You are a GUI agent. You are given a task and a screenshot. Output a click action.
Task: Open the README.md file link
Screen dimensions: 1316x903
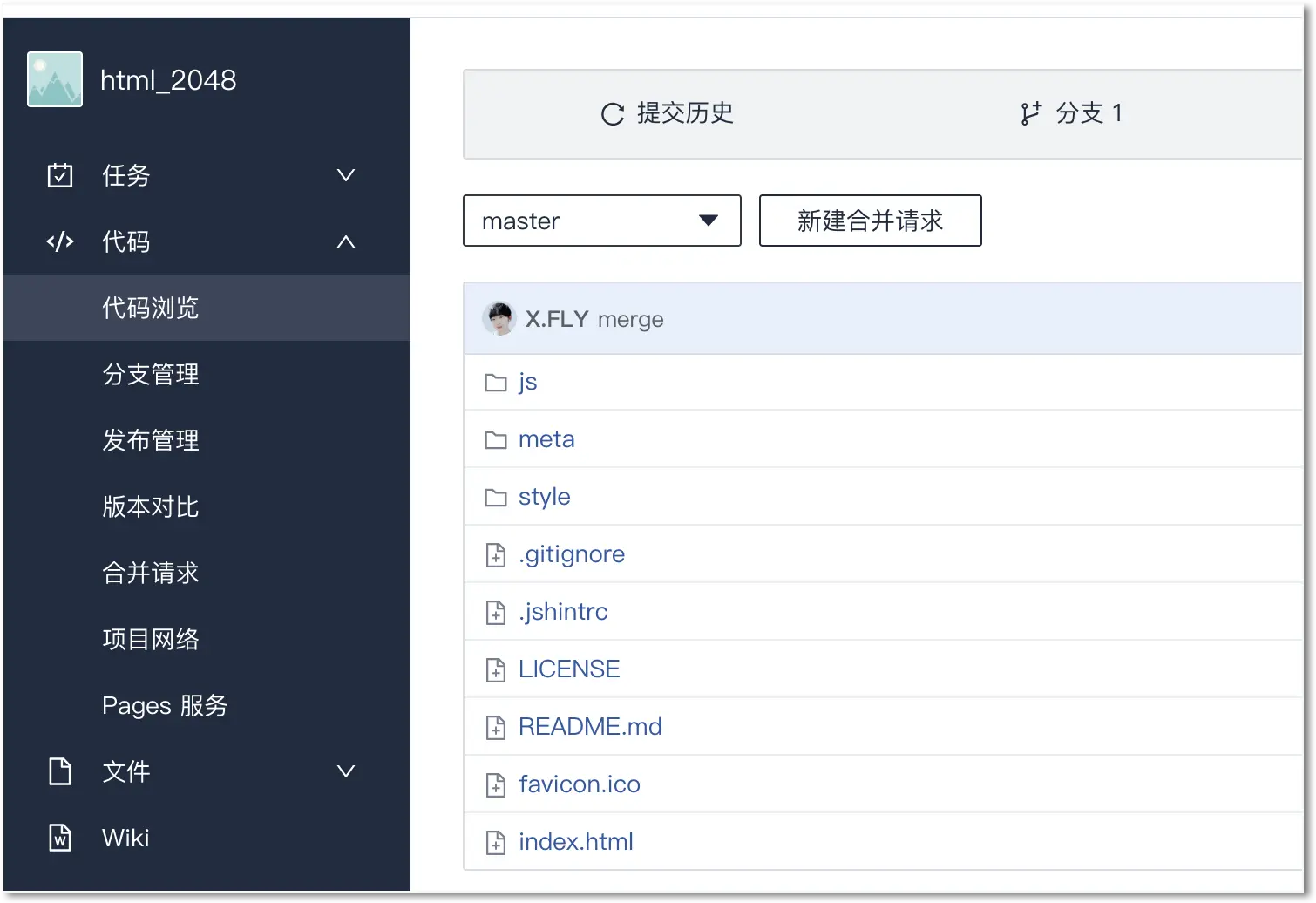(x=590, y=726)
